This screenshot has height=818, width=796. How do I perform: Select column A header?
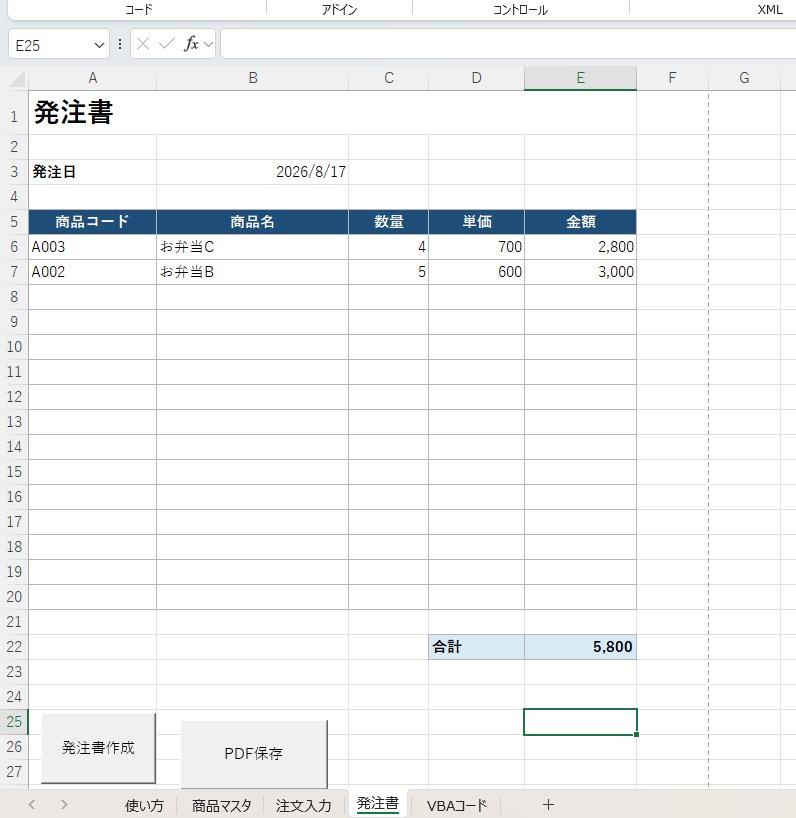click(x=92, y=78)
